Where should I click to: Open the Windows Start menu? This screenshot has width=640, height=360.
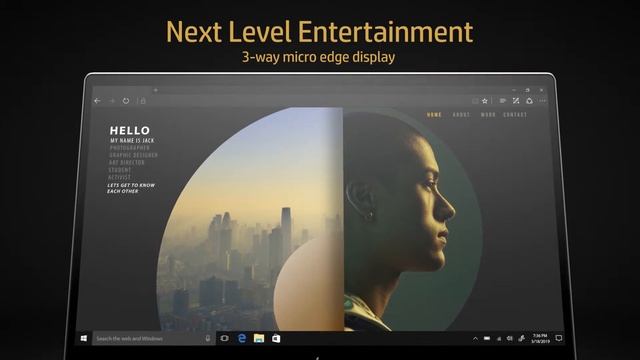(84, 338)
